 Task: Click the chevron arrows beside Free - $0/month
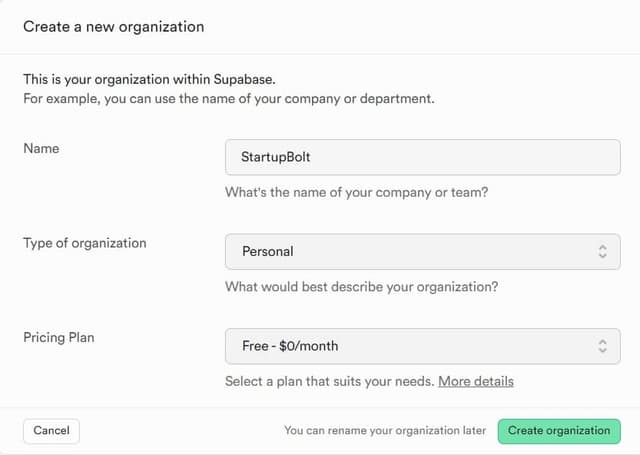click(602, 346)
